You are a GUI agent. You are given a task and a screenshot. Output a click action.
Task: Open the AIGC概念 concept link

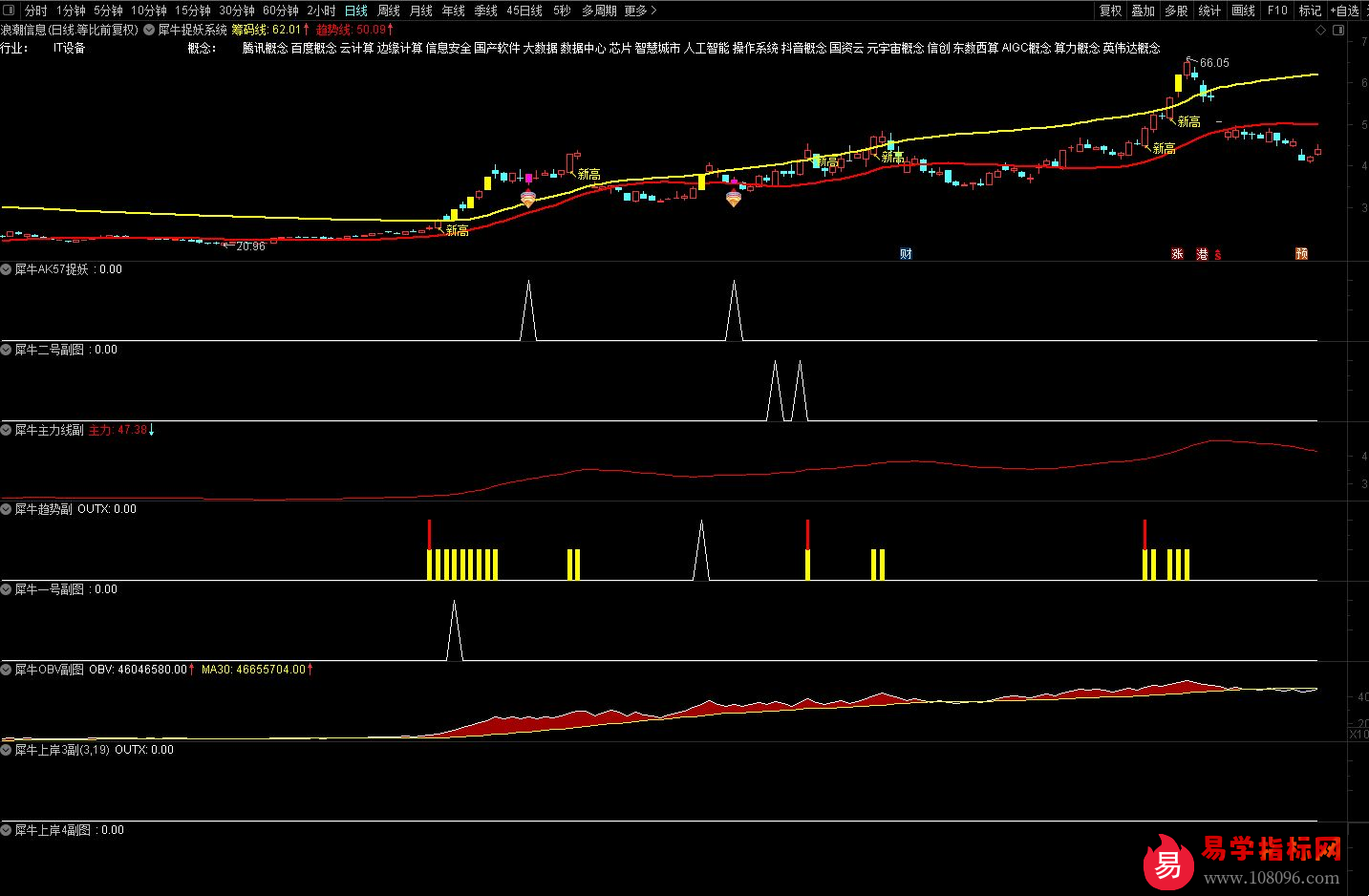pos(1027,48)
